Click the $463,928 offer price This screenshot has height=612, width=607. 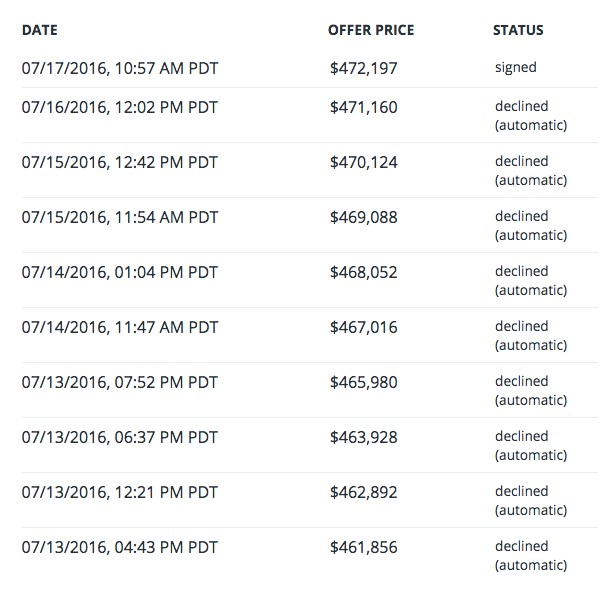(362, 436)
